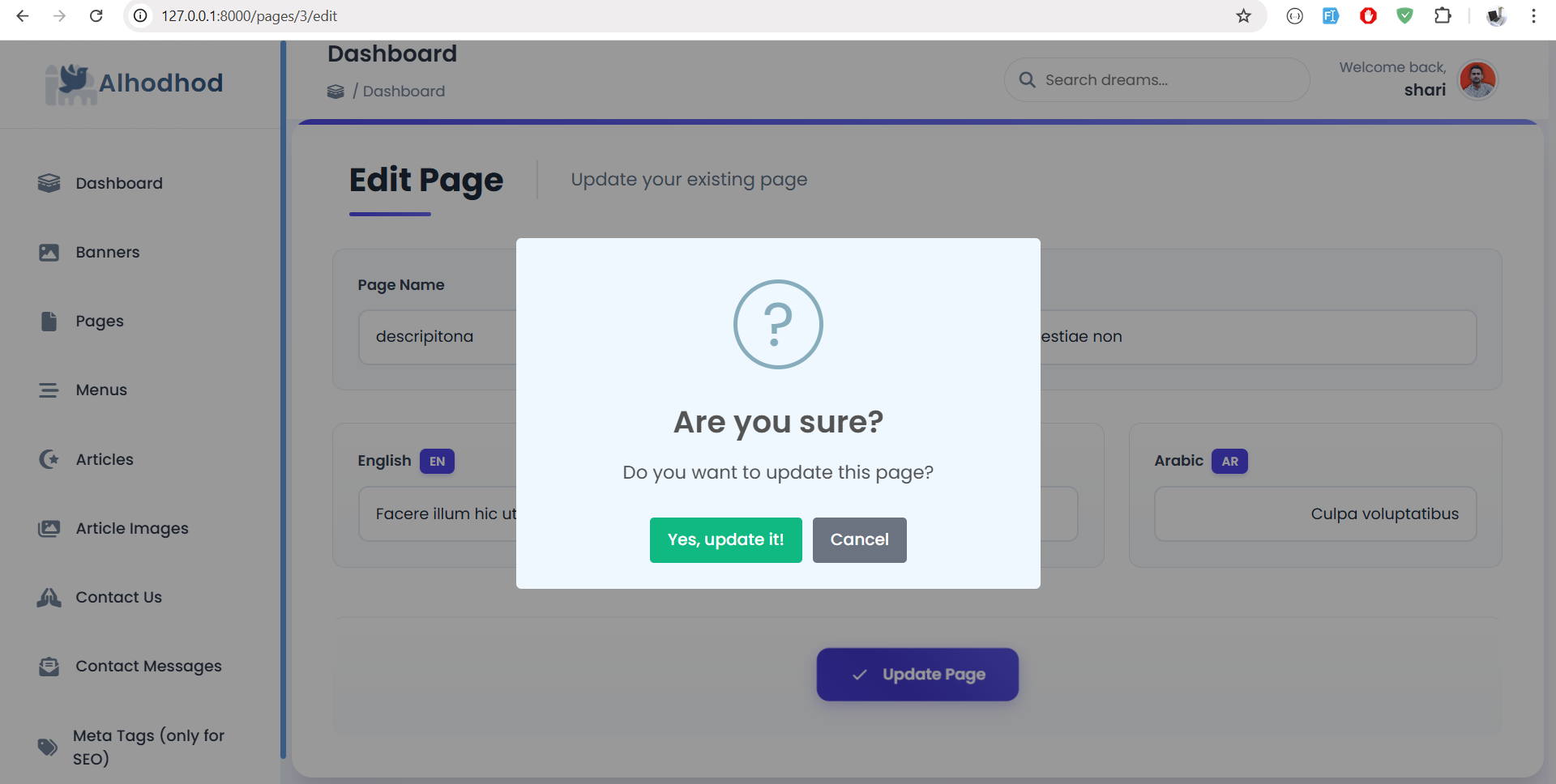Click the Article Images gallery icon
The height and width of the screenshot is (784, 1556).
coord(49,529)
